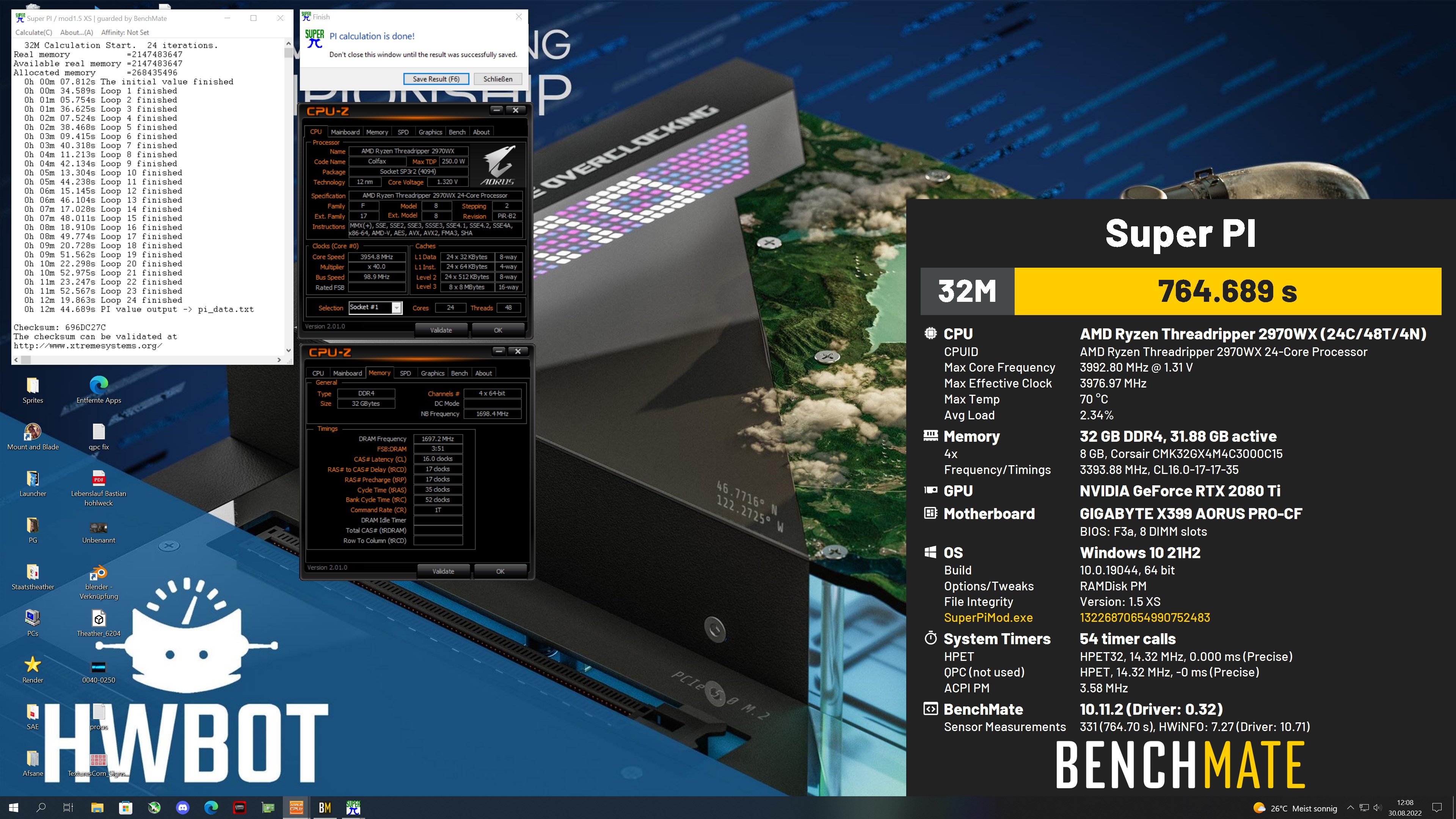Switch to Memory tab in upper CPU-Z
Image resolution: width=1456 pixels, height=819 pixels.
pos(377,132)
